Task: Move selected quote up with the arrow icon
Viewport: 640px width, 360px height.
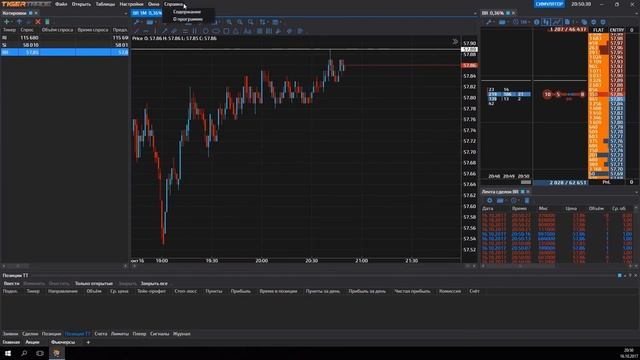Action: click(19, 22)
